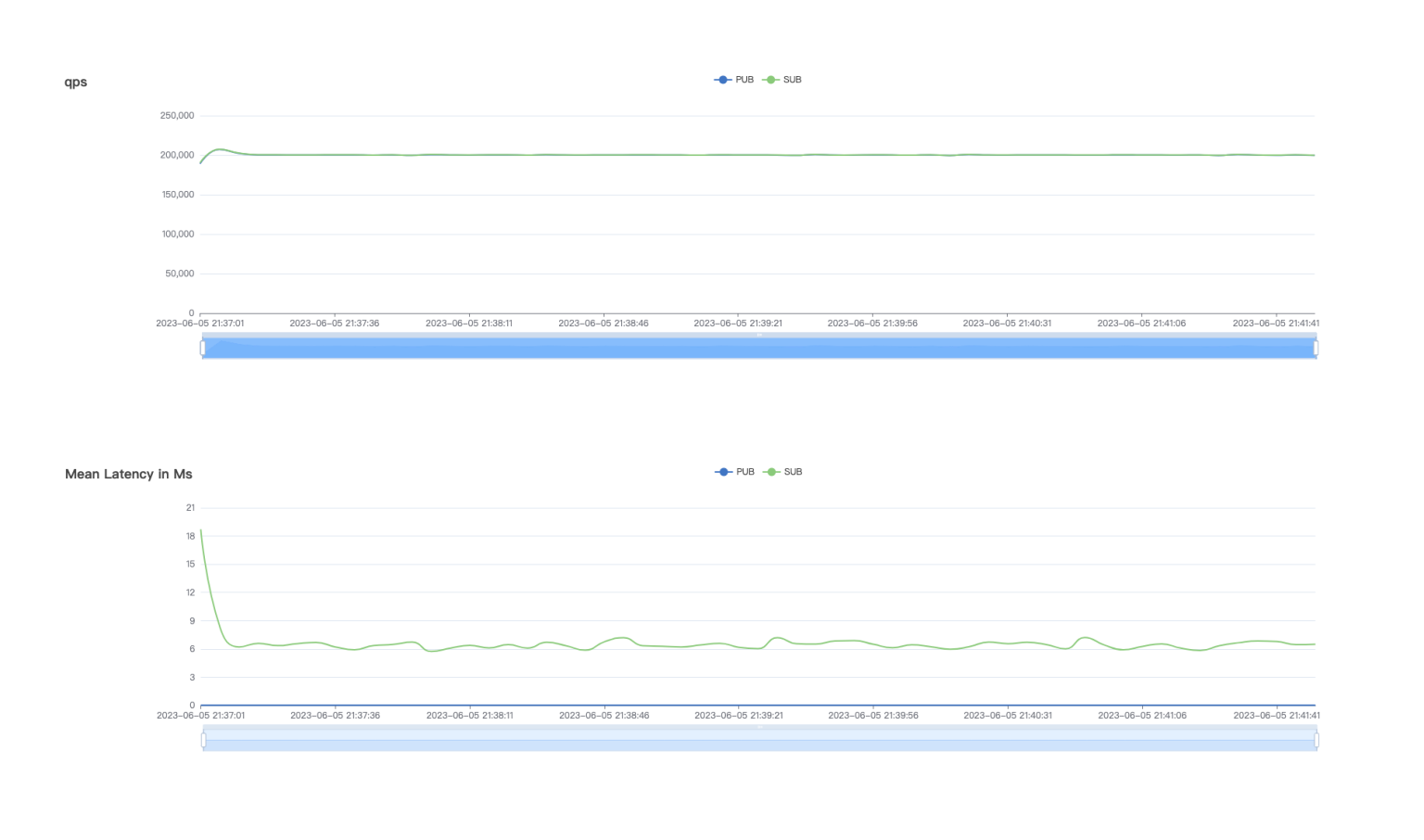The image size is (1424, 840).
Task: Click the SUB legend dot on latency chart
Action: click(x=769, y=472)
